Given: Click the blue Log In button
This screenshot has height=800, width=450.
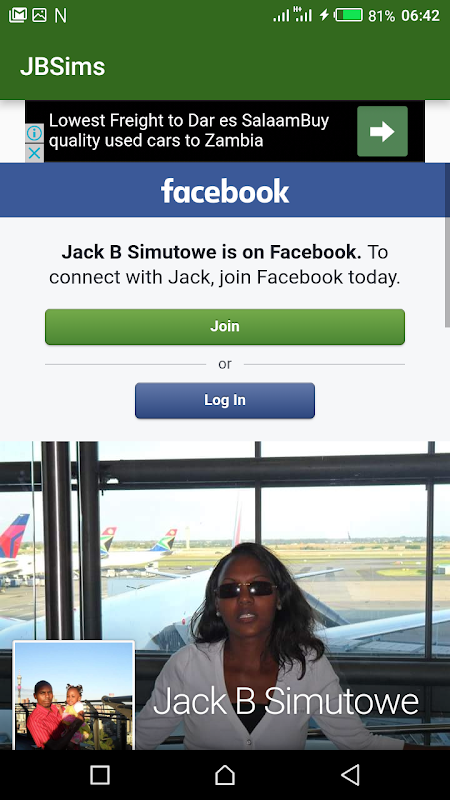Looking at the screenshot, I should coord(225,401).
